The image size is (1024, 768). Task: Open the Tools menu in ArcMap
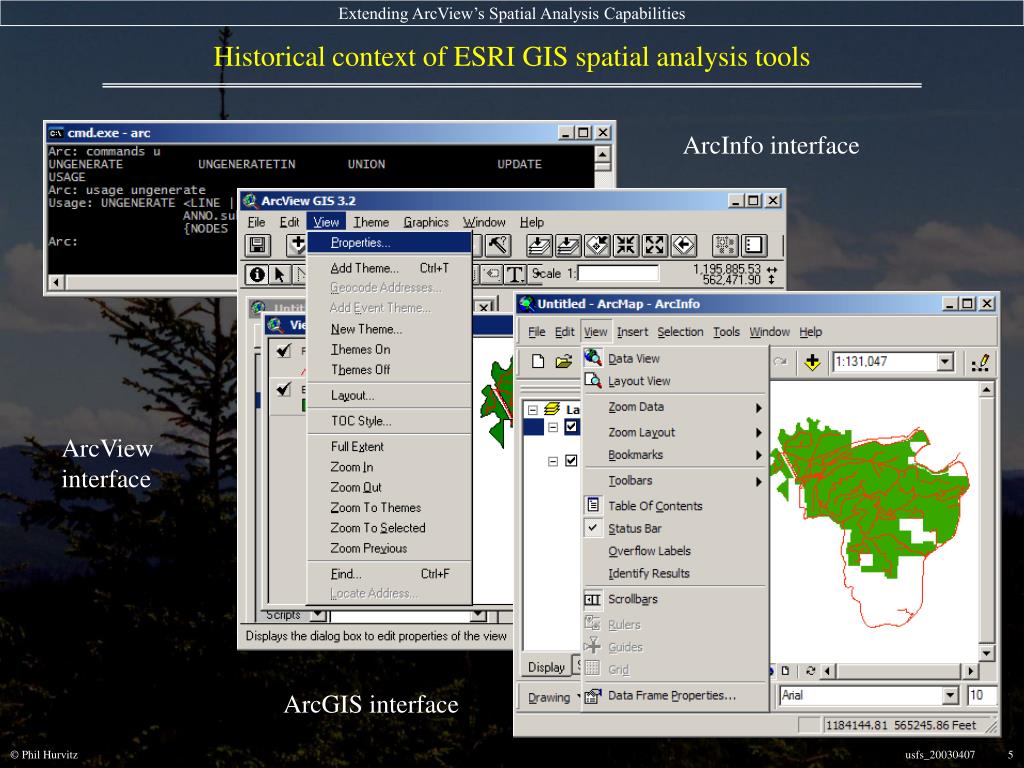click(726, 332)
